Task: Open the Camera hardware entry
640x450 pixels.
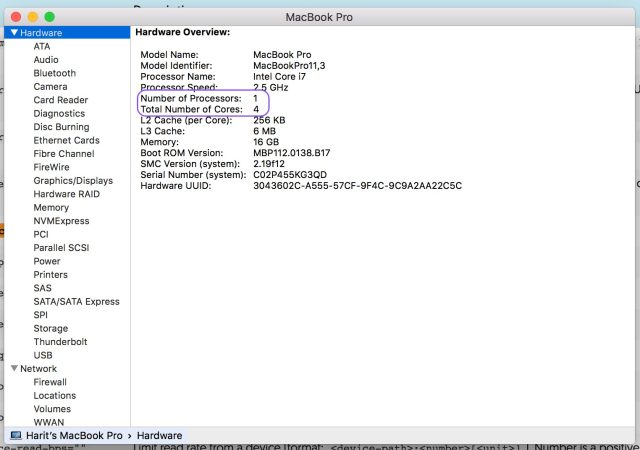Action: 51,87
